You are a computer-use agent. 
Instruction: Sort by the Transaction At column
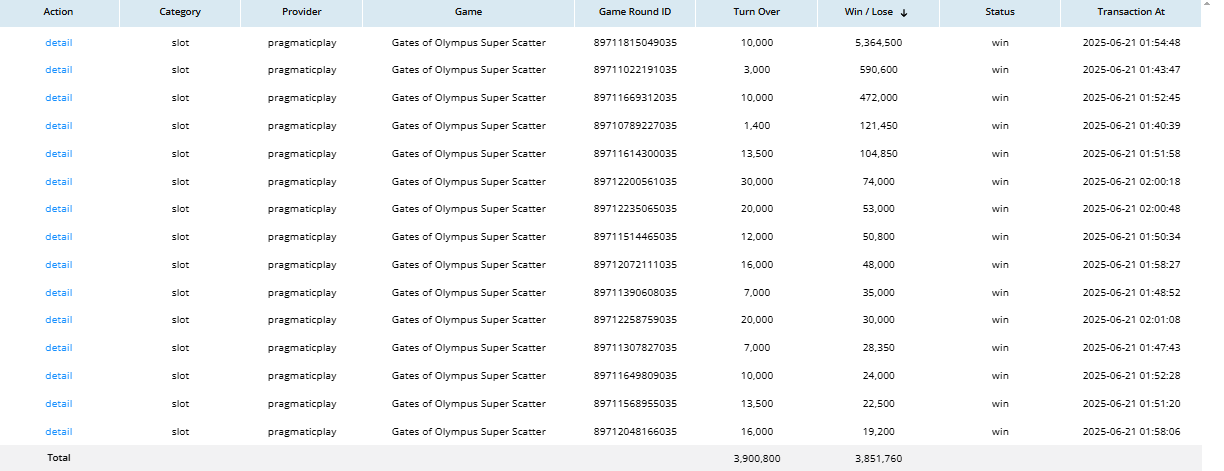pyautogui.click(x=1129, y=12)
